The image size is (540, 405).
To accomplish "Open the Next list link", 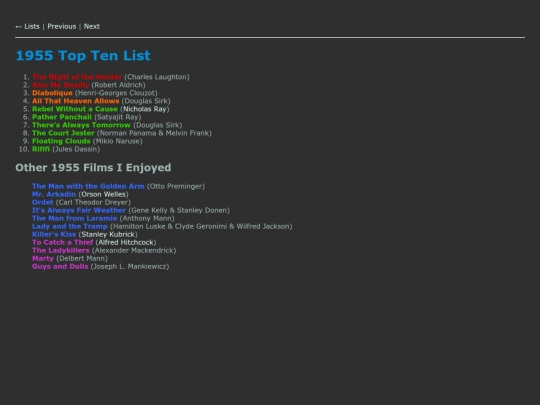I will 92,27.
